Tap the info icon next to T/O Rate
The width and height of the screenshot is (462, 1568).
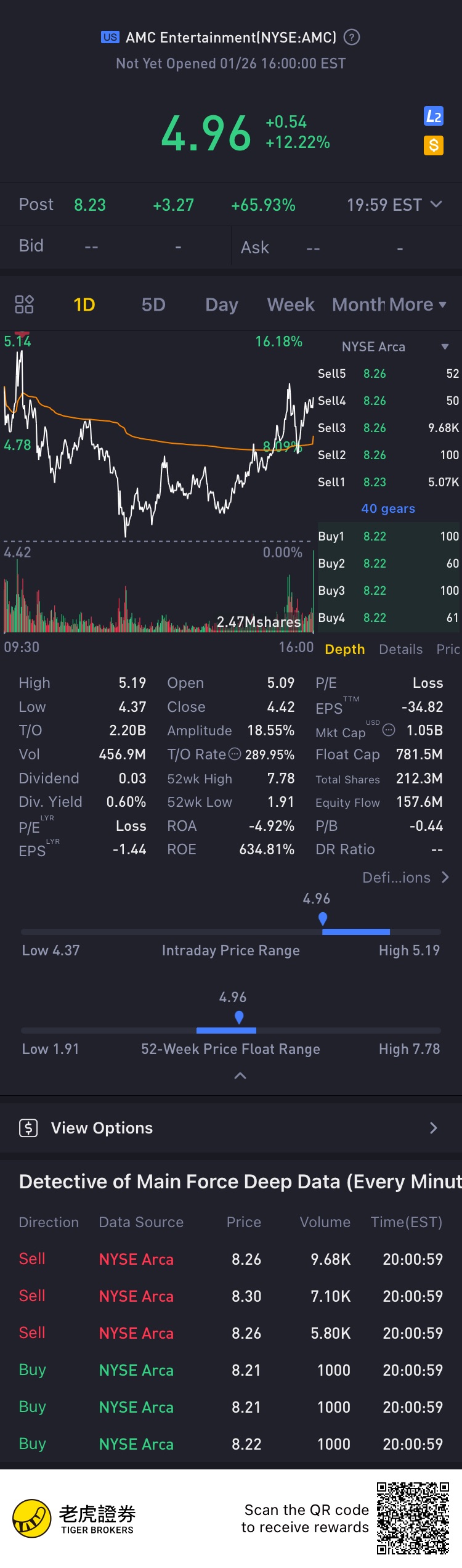point(235,754)
